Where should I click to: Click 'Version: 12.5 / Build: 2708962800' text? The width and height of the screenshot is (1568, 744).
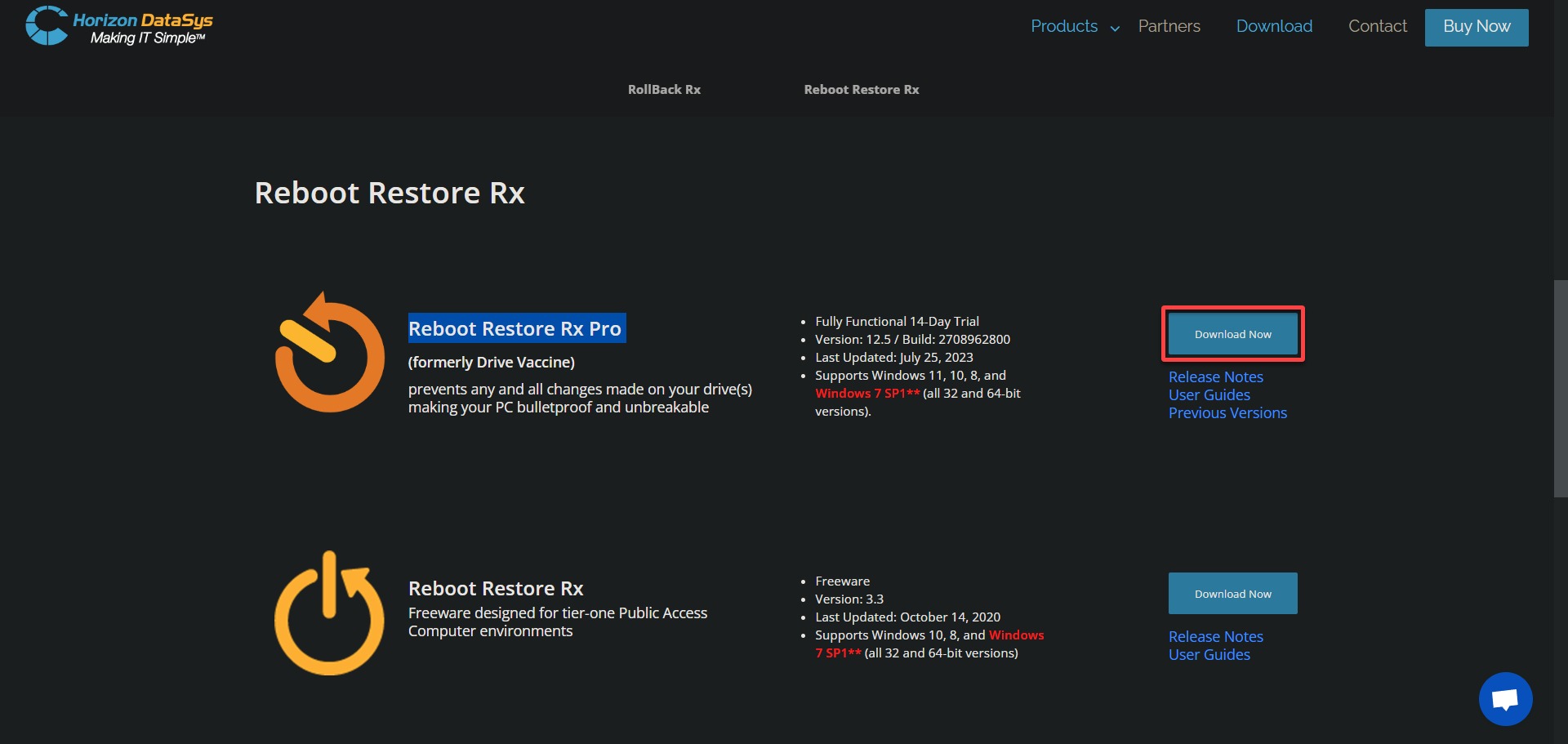912,340
